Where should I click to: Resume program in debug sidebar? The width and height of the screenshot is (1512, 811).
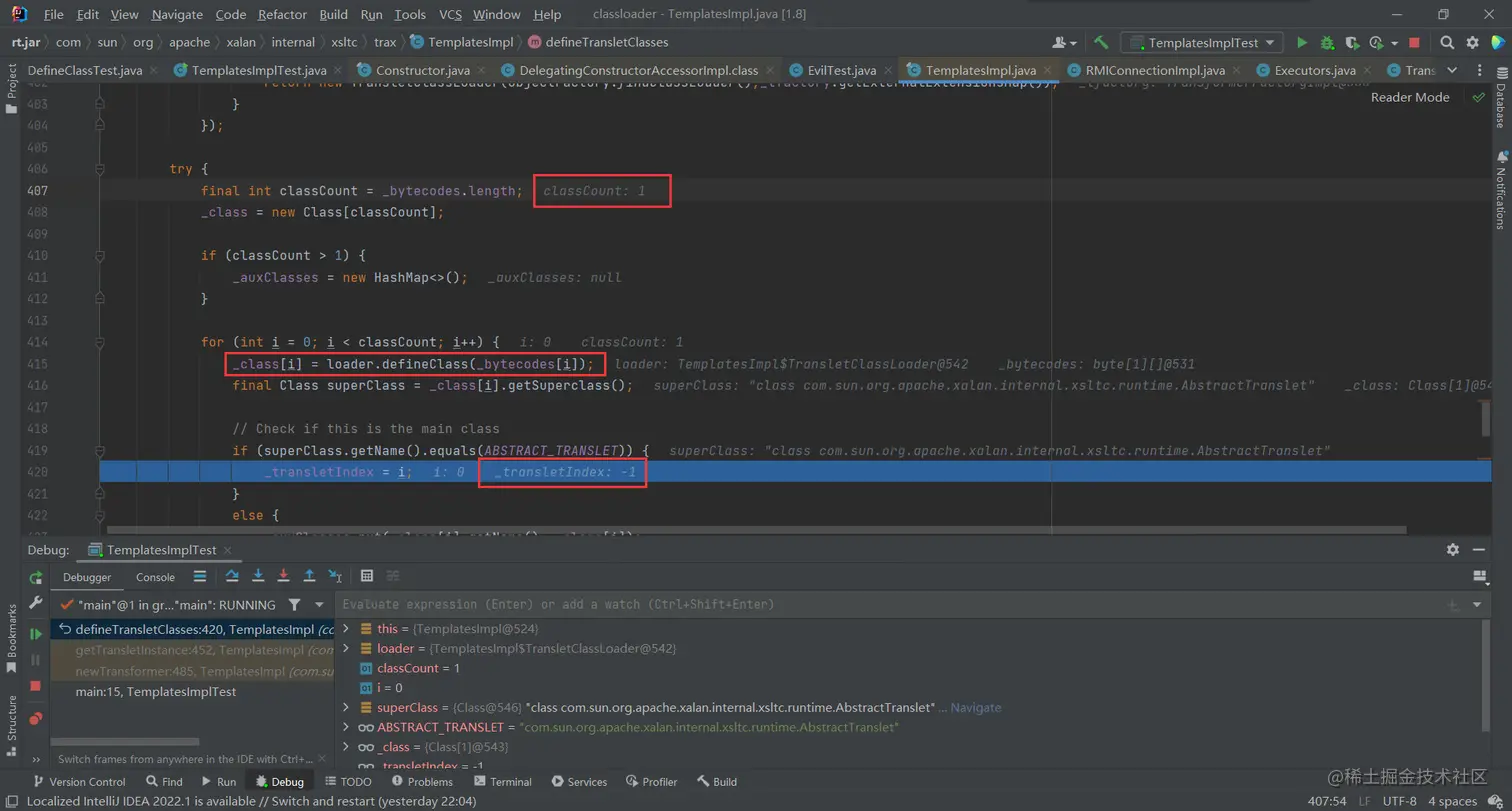36,634
